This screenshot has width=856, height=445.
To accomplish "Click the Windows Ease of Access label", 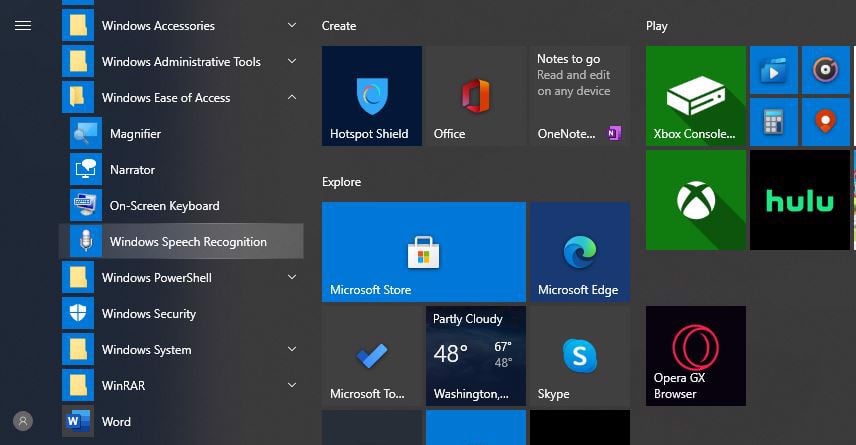I will (x=166, y=98).
